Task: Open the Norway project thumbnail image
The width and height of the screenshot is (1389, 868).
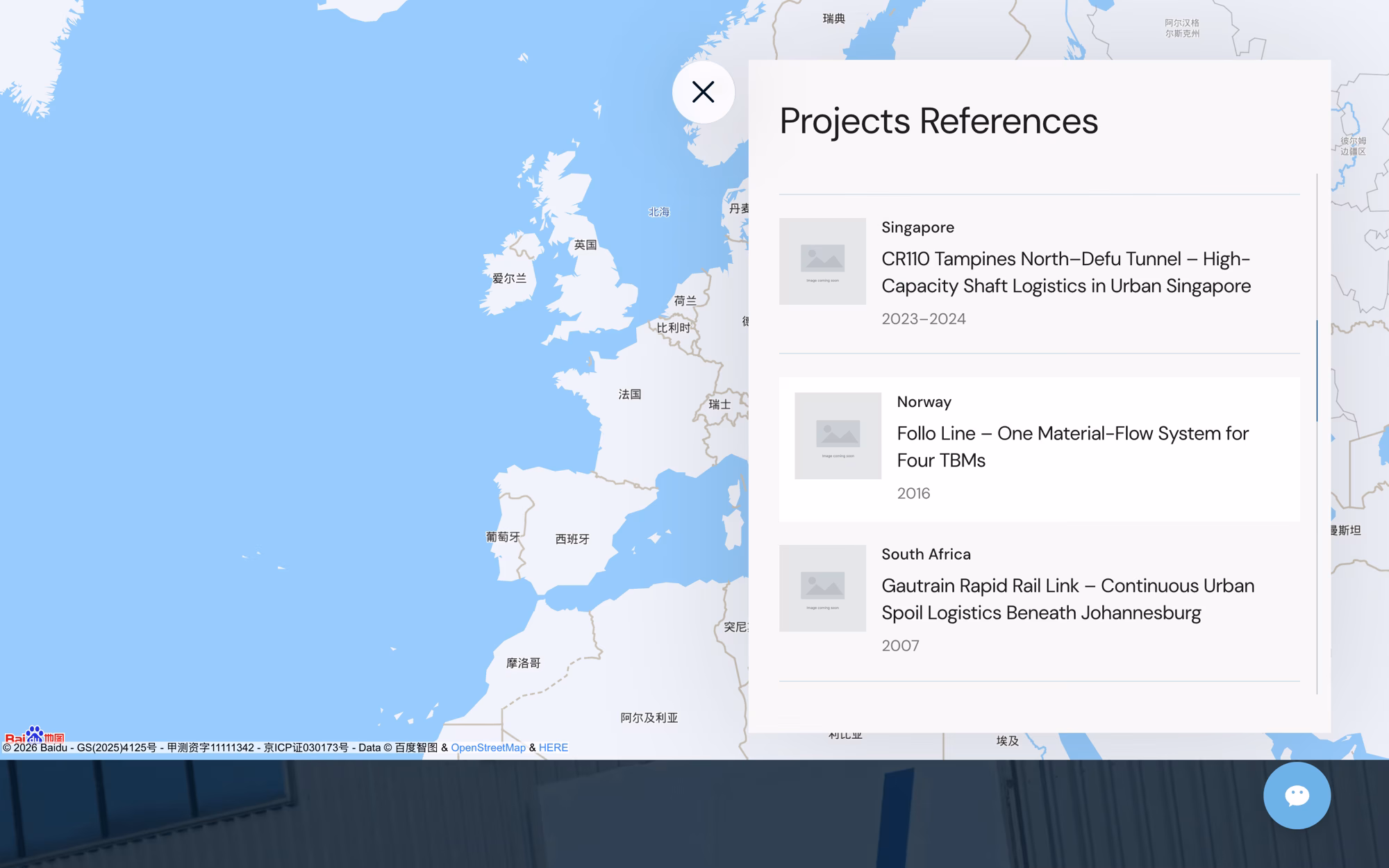Action: [x=838, y=435]
